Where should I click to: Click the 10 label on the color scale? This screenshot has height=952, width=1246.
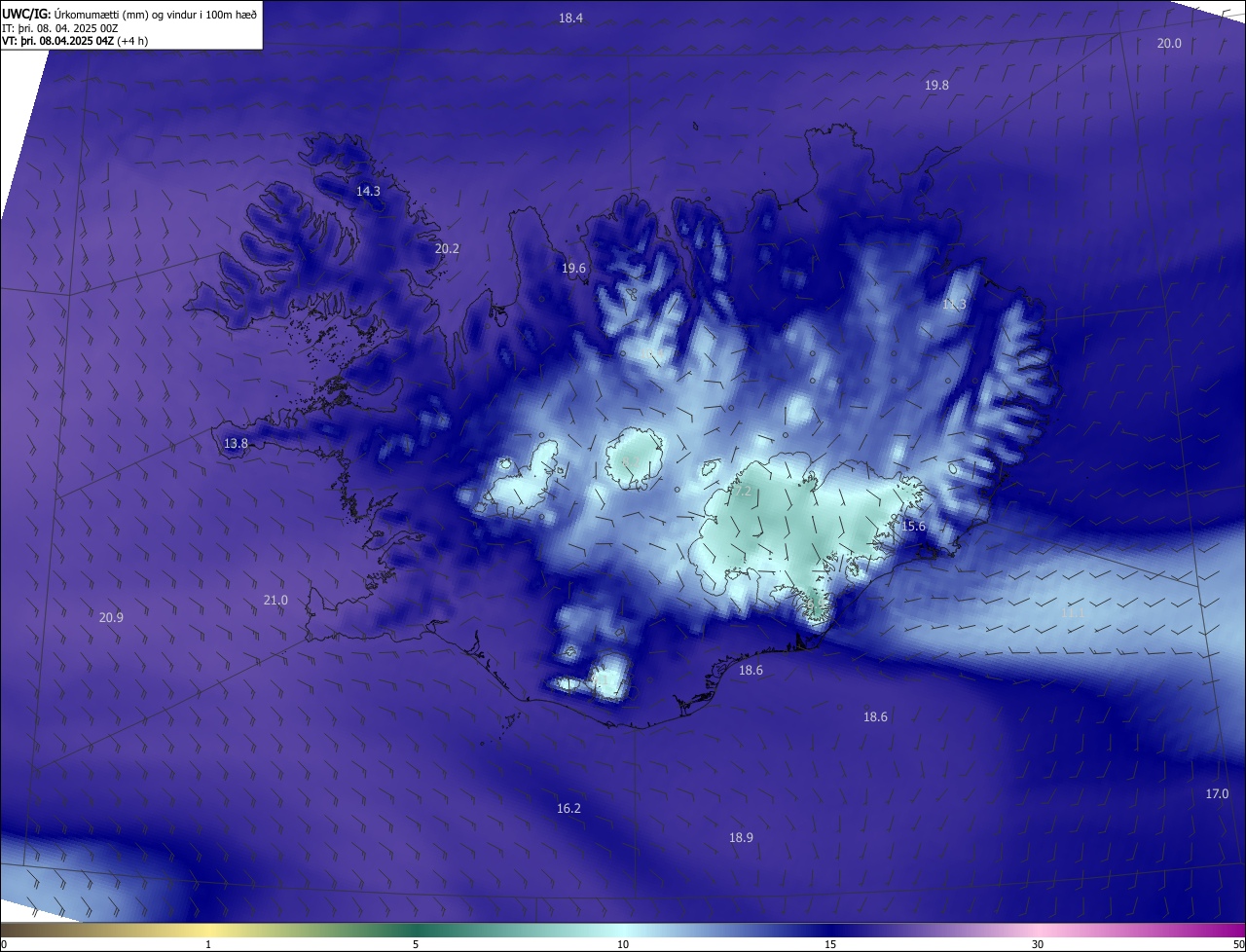click(x=623, y=944)
